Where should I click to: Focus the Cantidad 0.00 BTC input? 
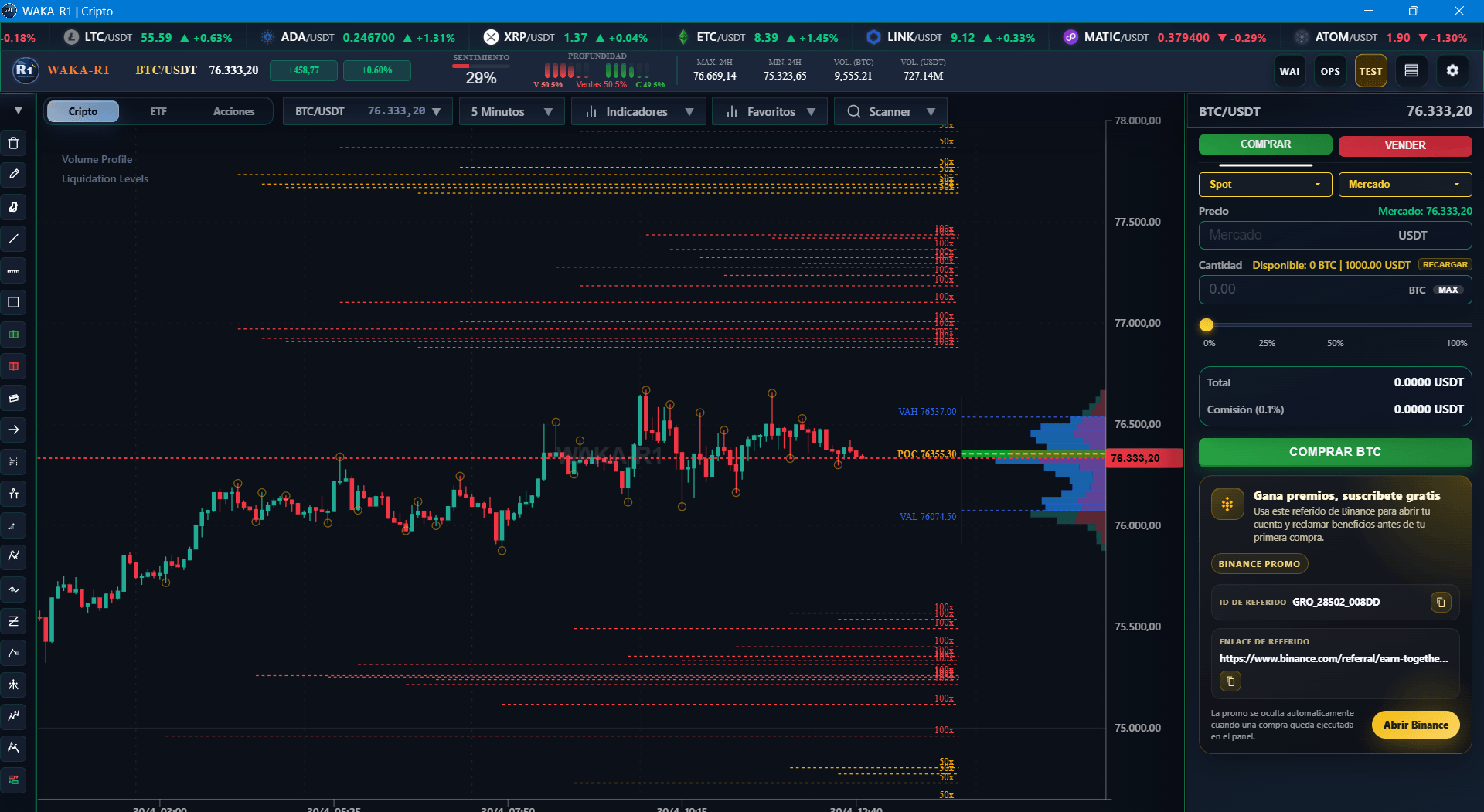click(1335, 290)
